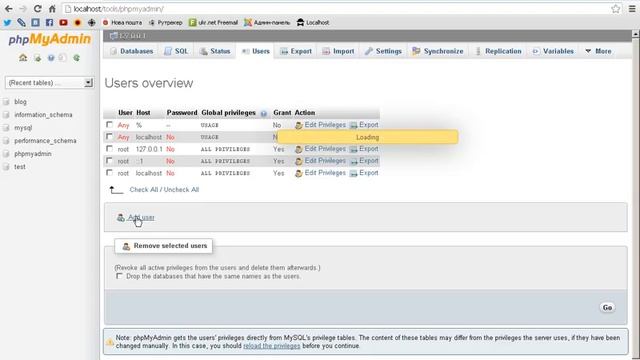Click Export link for Any % user
This screenshot has width=640, height=360.
tap(369, 125)
